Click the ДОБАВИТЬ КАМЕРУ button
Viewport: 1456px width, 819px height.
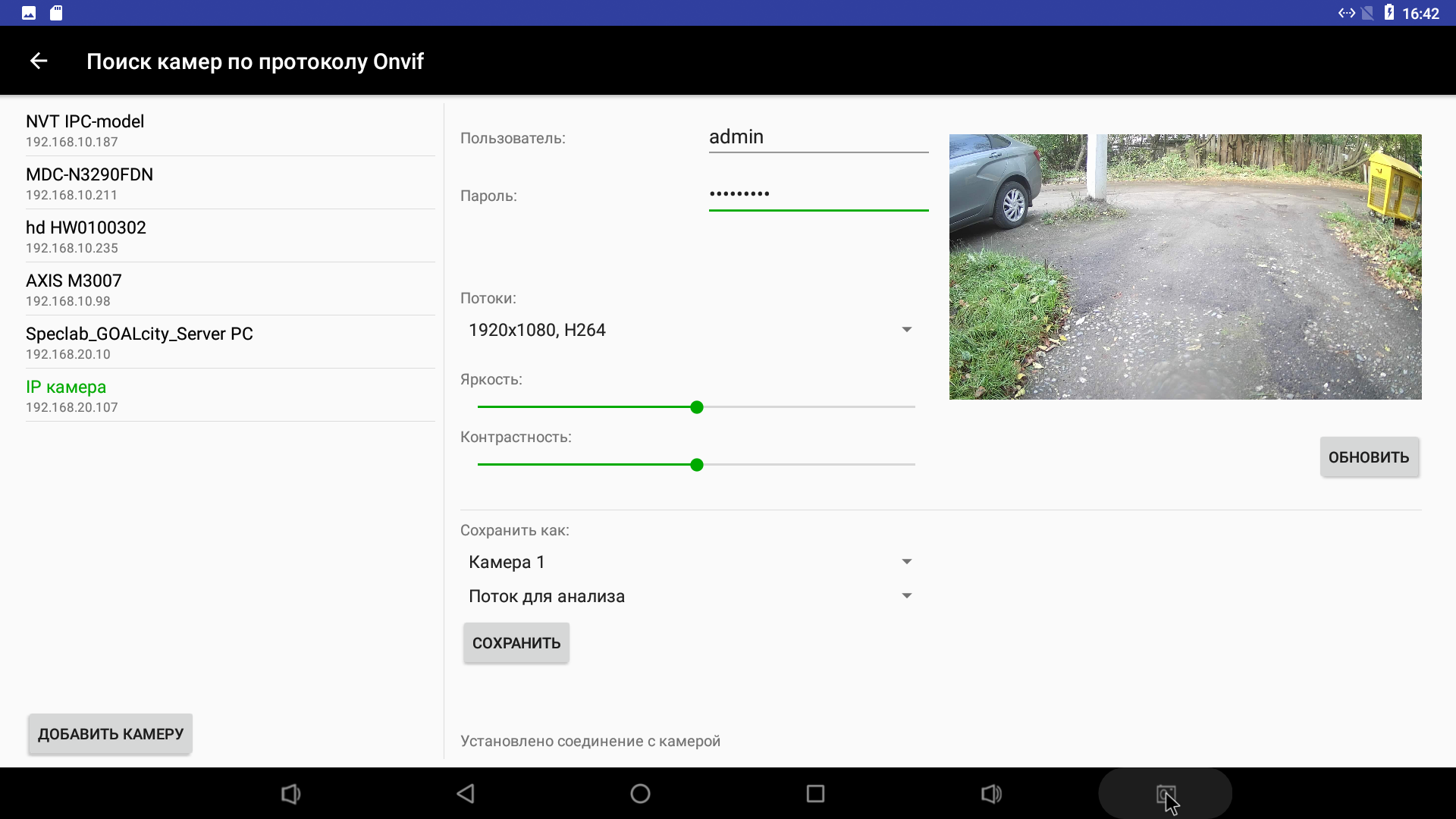tap(111, 734)
